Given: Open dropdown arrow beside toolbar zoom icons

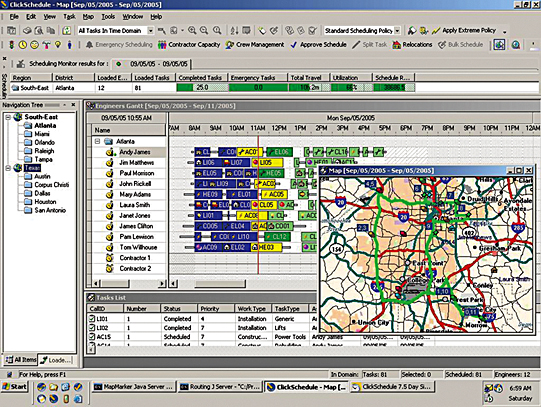Looking at the screenshot, I should coord(183,31).
